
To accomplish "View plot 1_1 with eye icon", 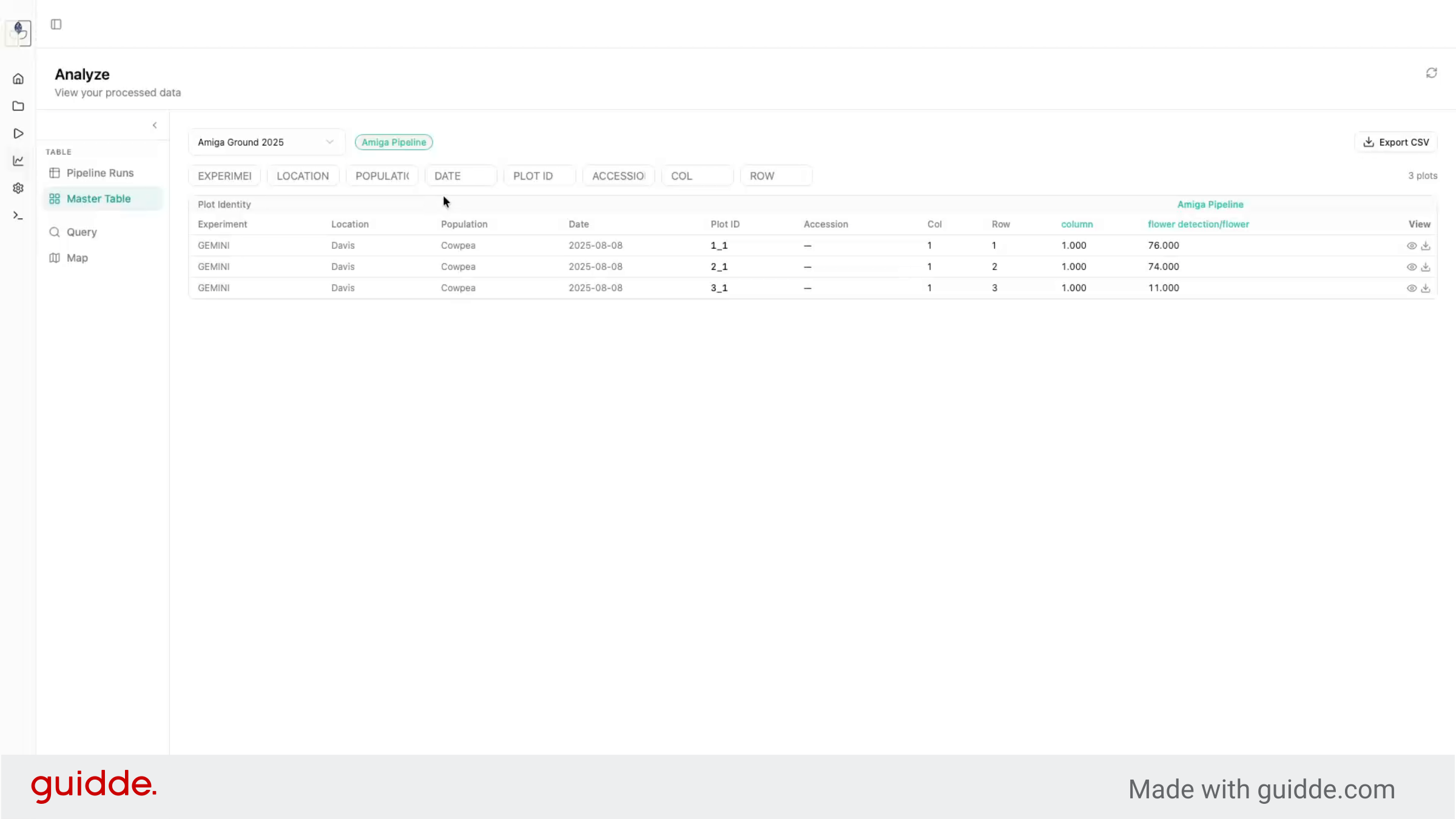I will click(x=1412, y=246).
